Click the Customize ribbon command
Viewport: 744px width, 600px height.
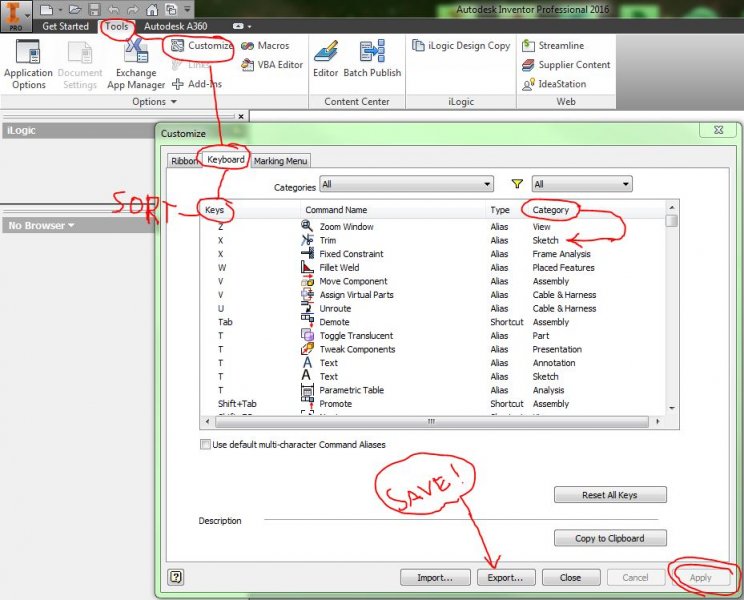(202, 46)
